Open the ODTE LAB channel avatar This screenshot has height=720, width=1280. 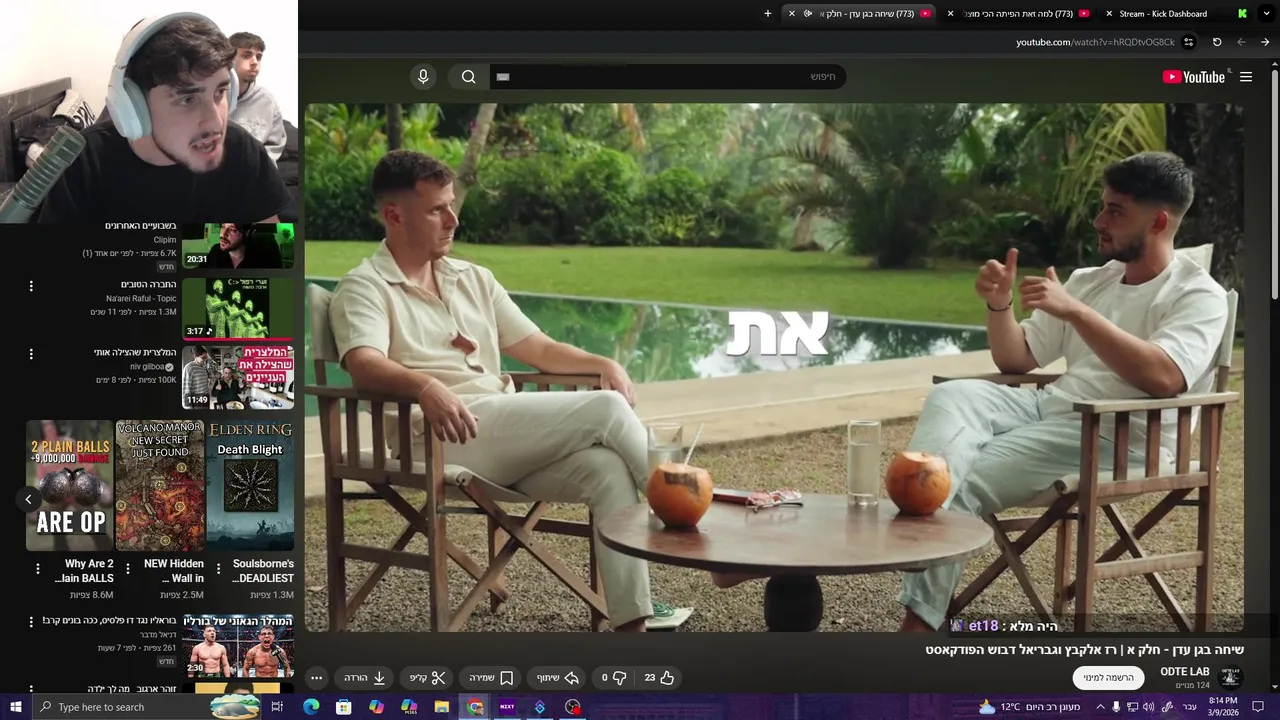click(1230, 678)
